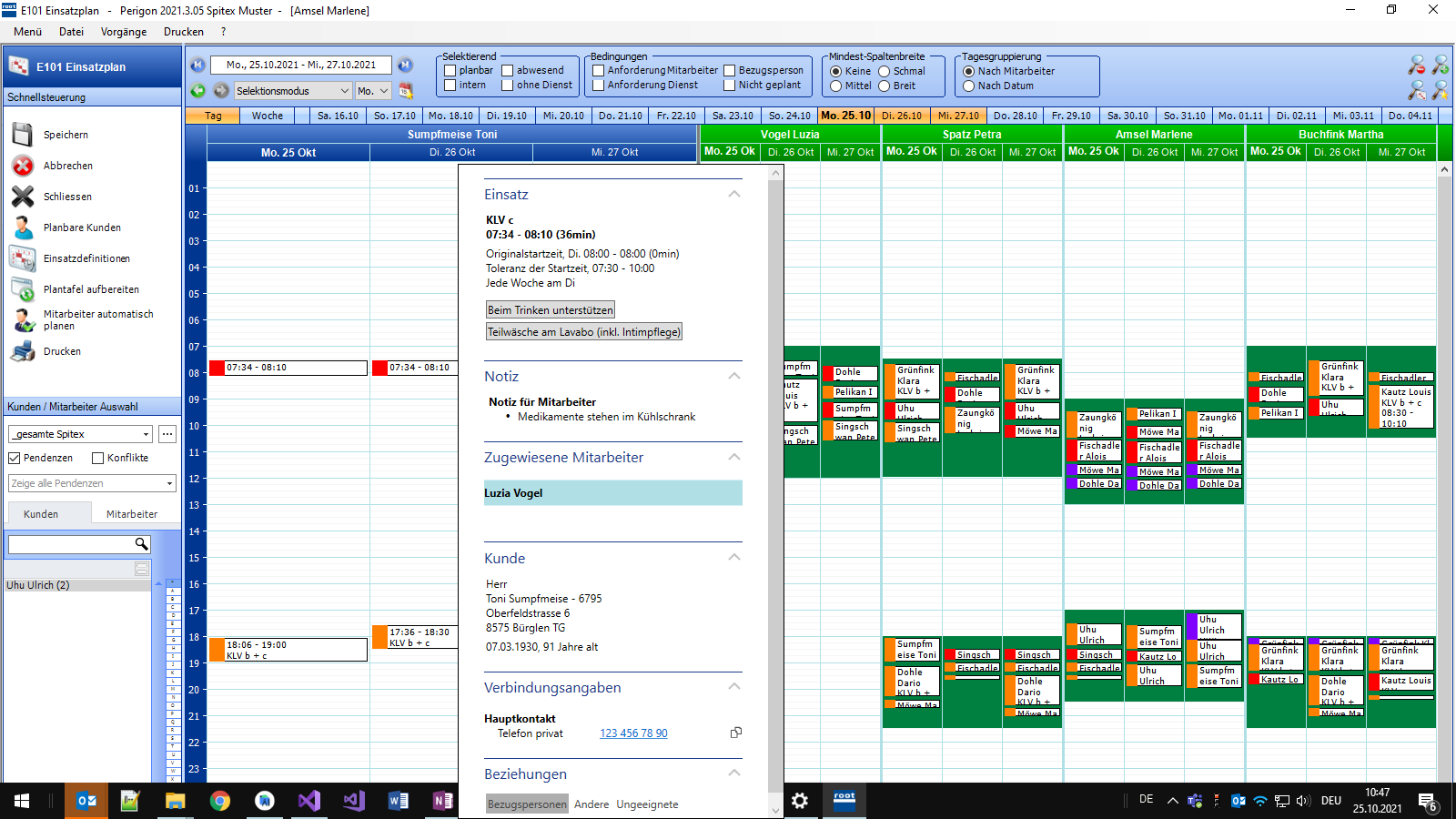
Task: Click Teilwäsche am Lavabo button
Action: (x=583, y=332)
